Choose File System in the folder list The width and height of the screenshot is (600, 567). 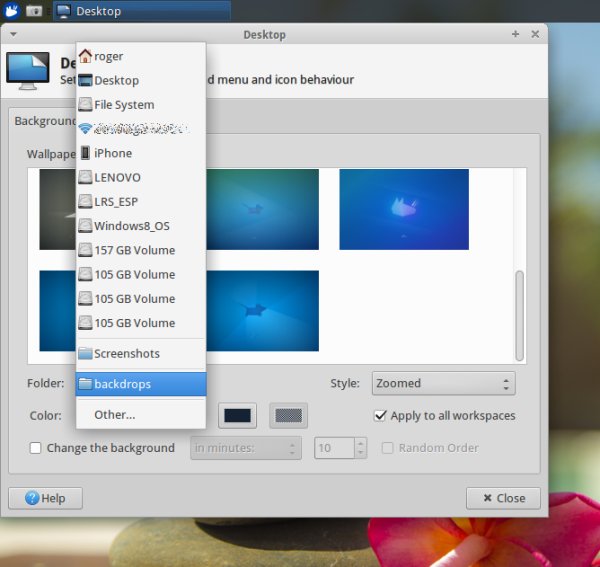(x=141, y=104)
